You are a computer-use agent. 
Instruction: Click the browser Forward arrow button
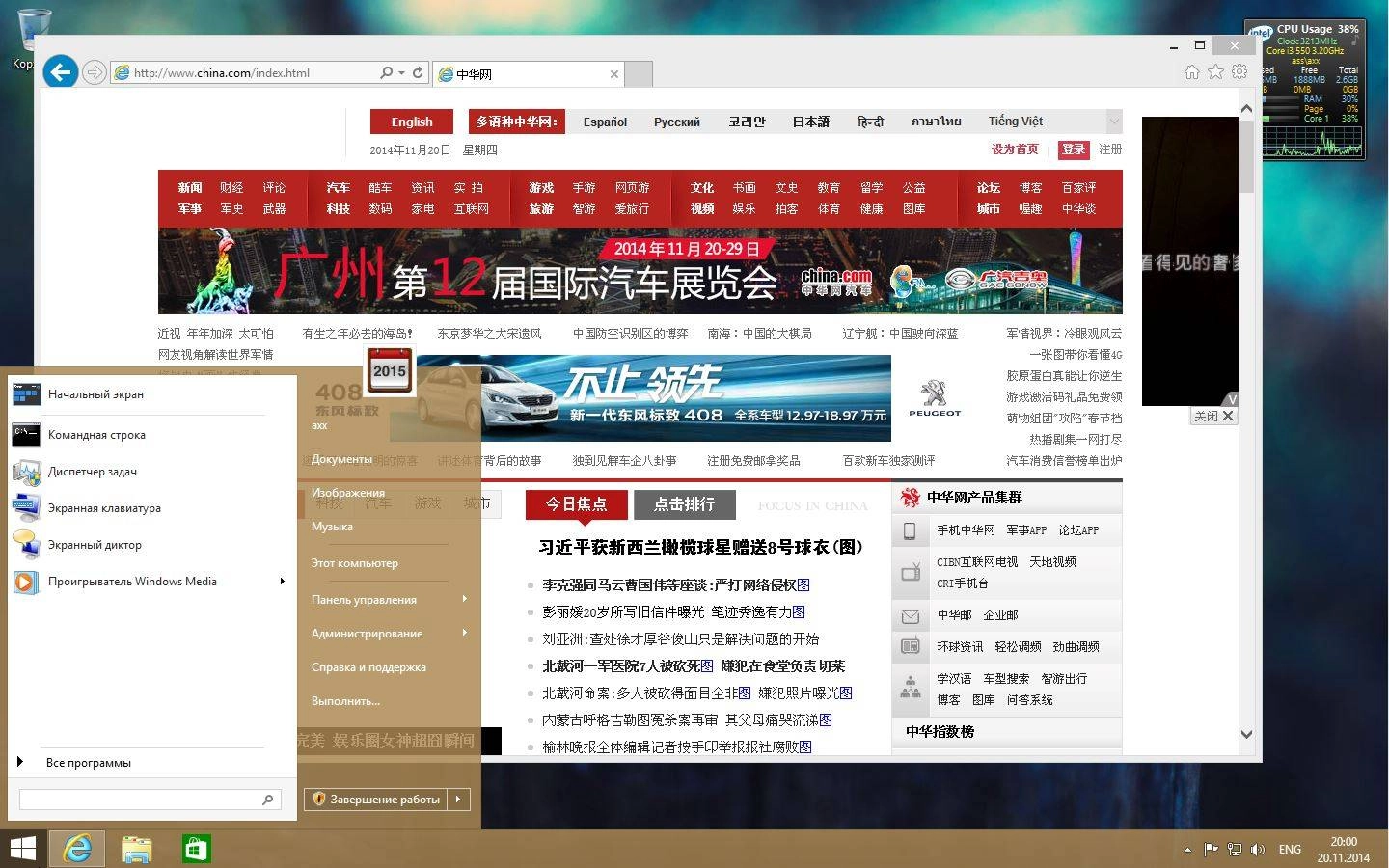[94, 72]
